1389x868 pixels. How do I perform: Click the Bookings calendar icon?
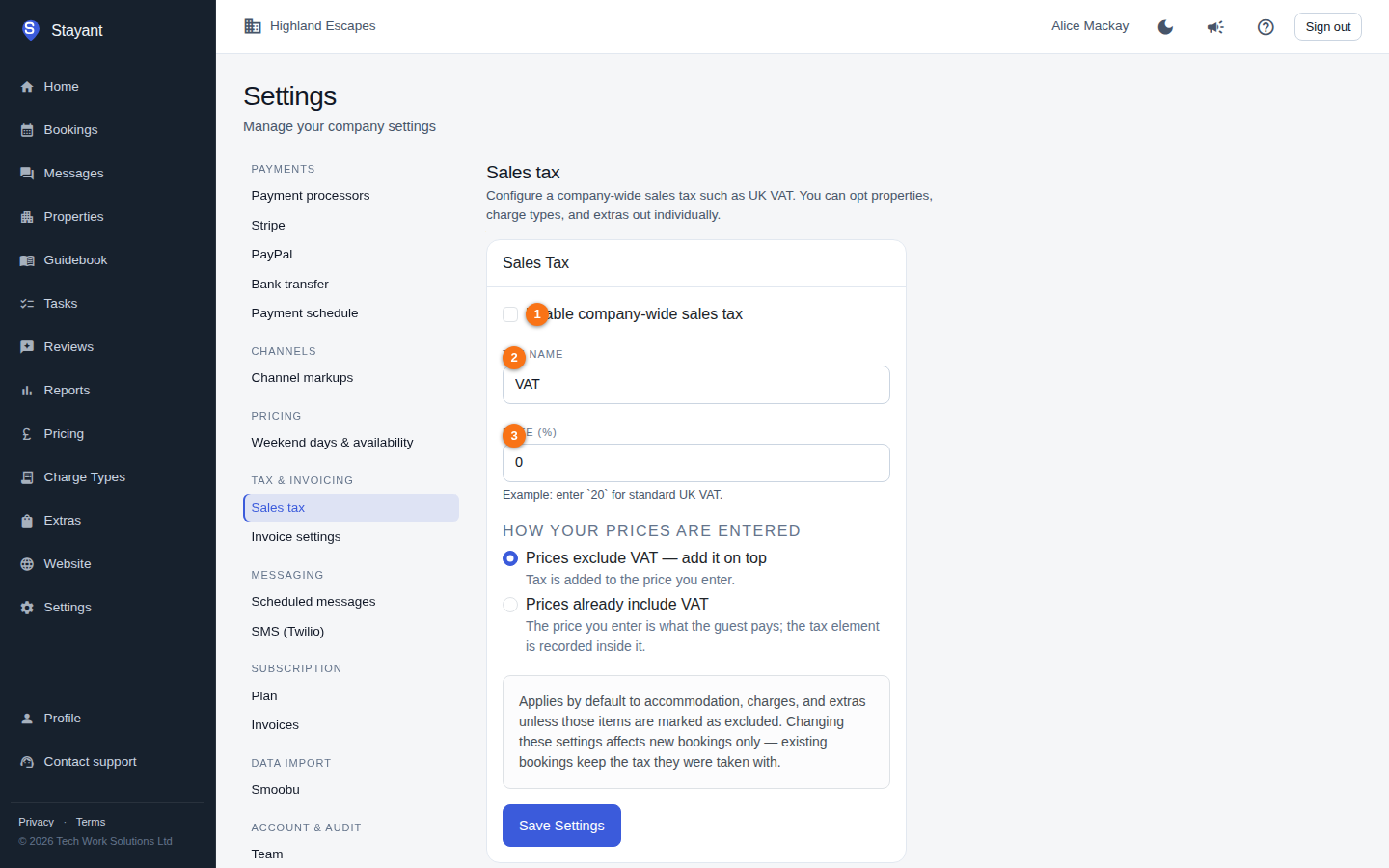[27, 130]
